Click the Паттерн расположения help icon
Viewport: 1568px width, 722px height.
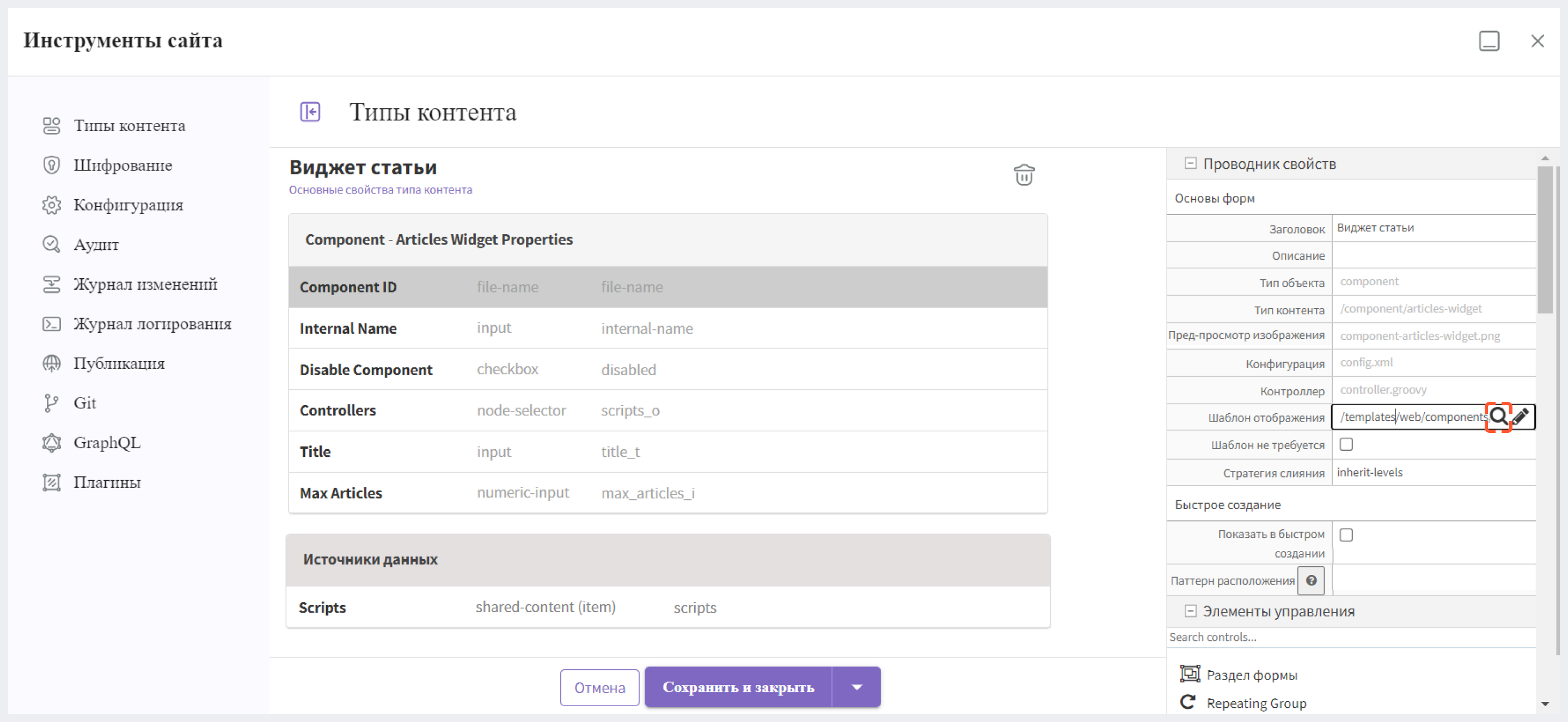pos(1311,580)
